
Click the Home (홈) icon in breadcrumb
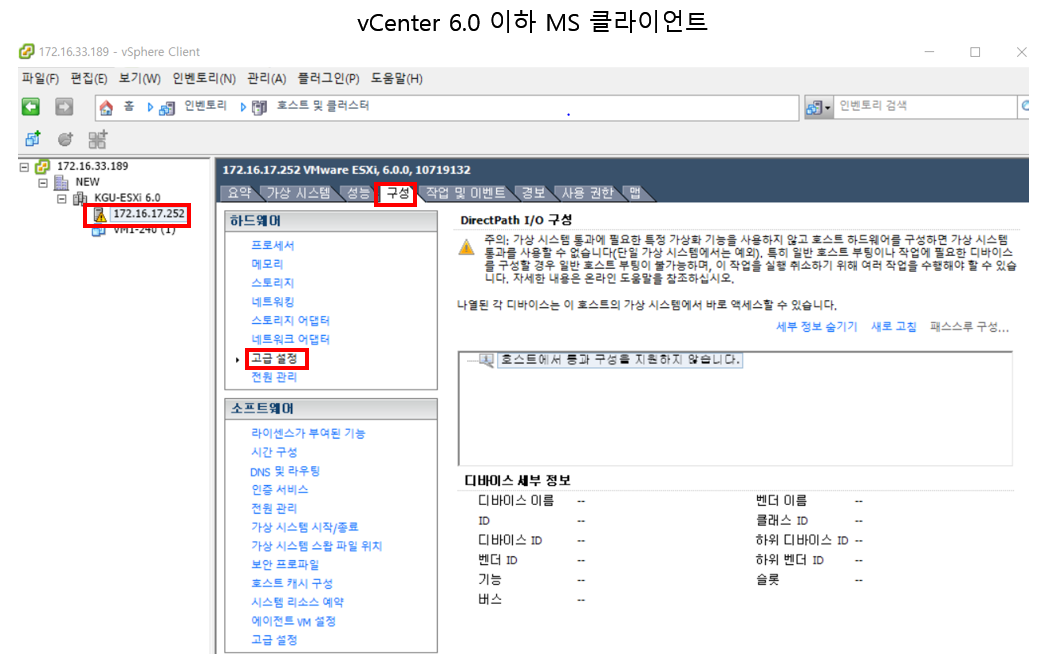(106, 107)
